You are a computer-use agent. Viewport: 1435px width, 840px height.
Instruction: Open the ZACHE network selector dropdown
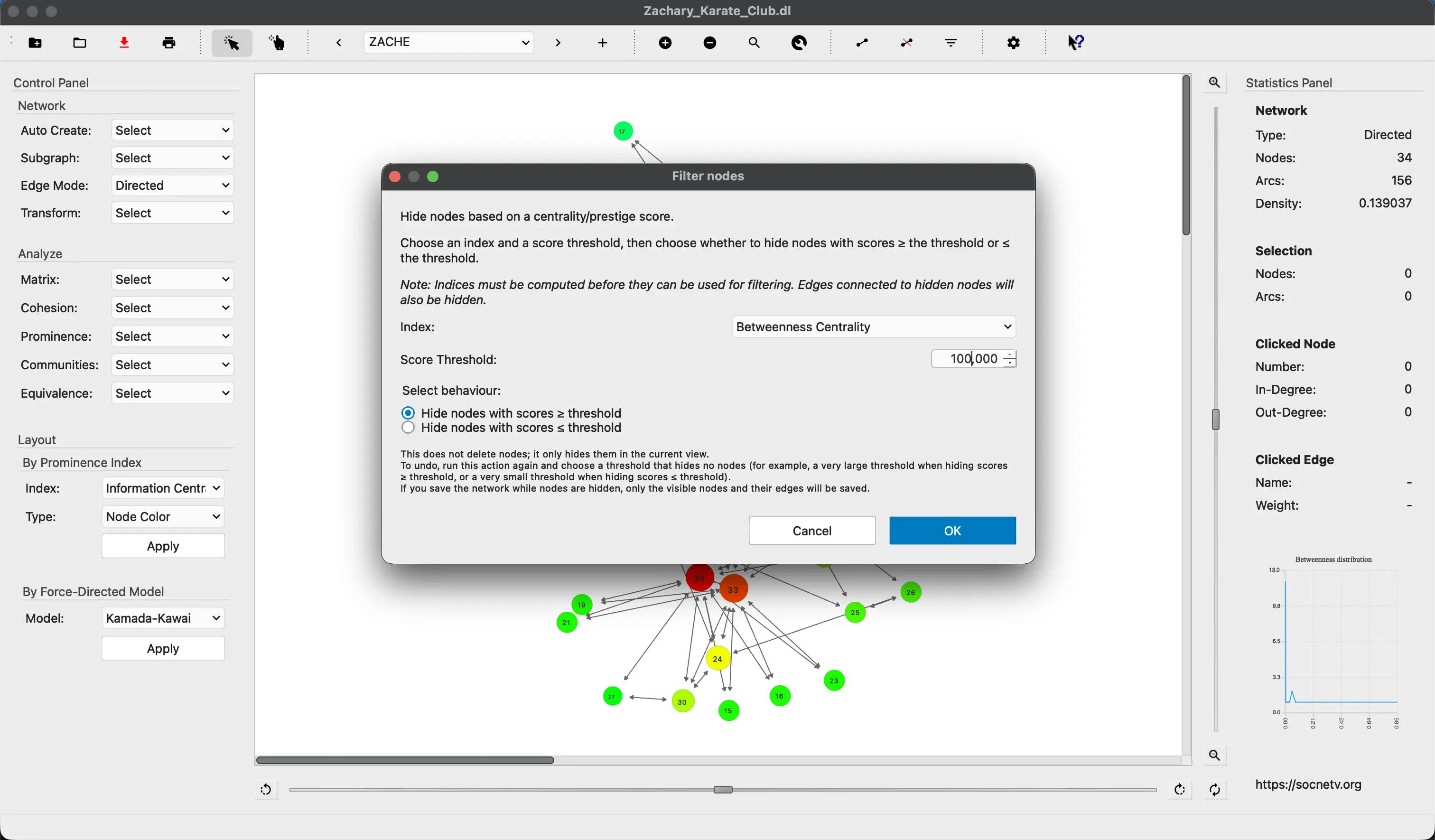point(448,42)
